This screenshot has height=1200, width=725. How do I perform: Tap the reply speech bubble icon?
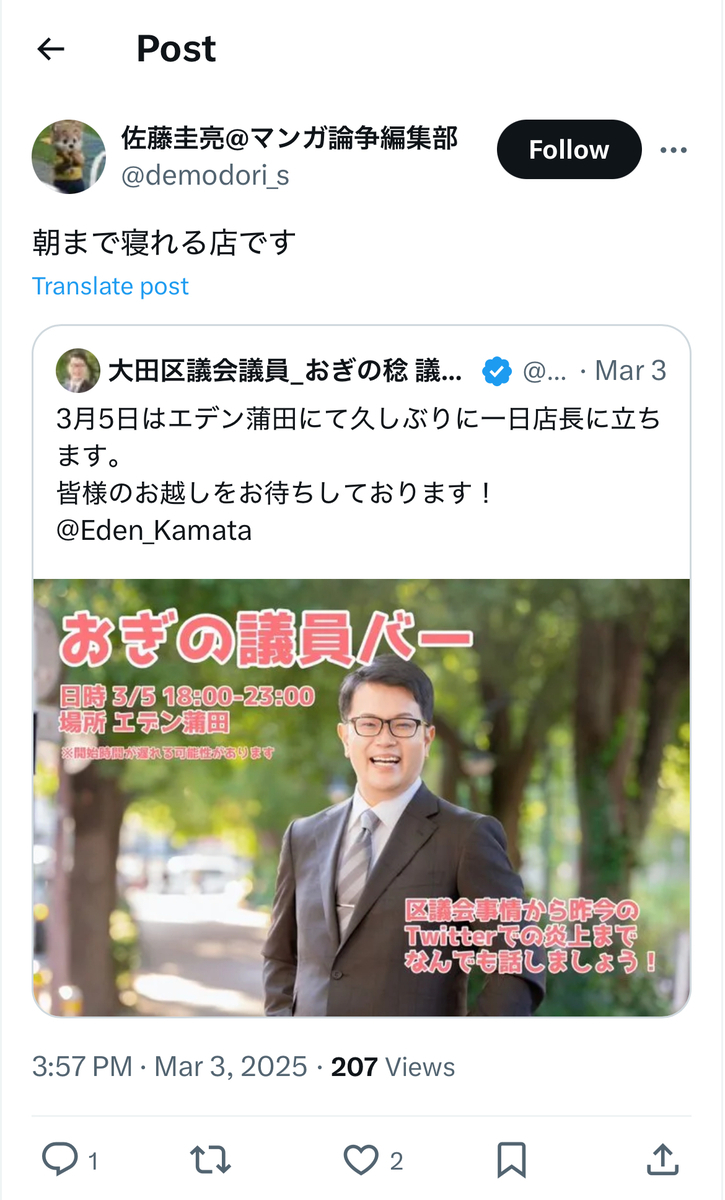(x=60, y=1159)
